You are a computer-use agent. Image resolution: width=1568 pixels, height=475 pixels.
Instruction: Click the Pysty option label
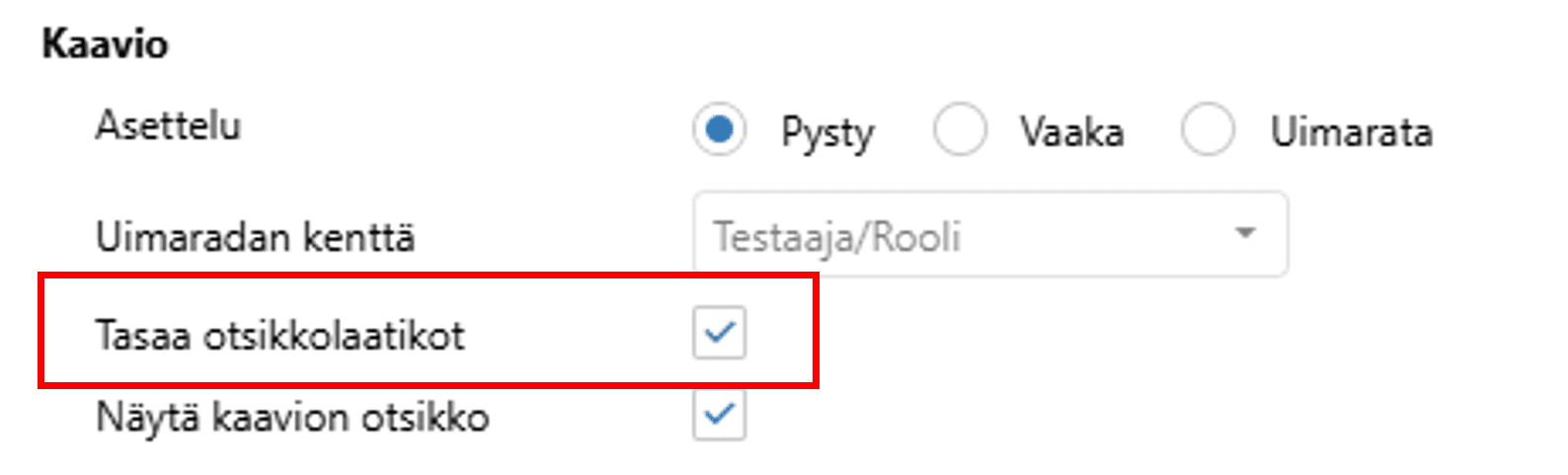click(827, 132)
